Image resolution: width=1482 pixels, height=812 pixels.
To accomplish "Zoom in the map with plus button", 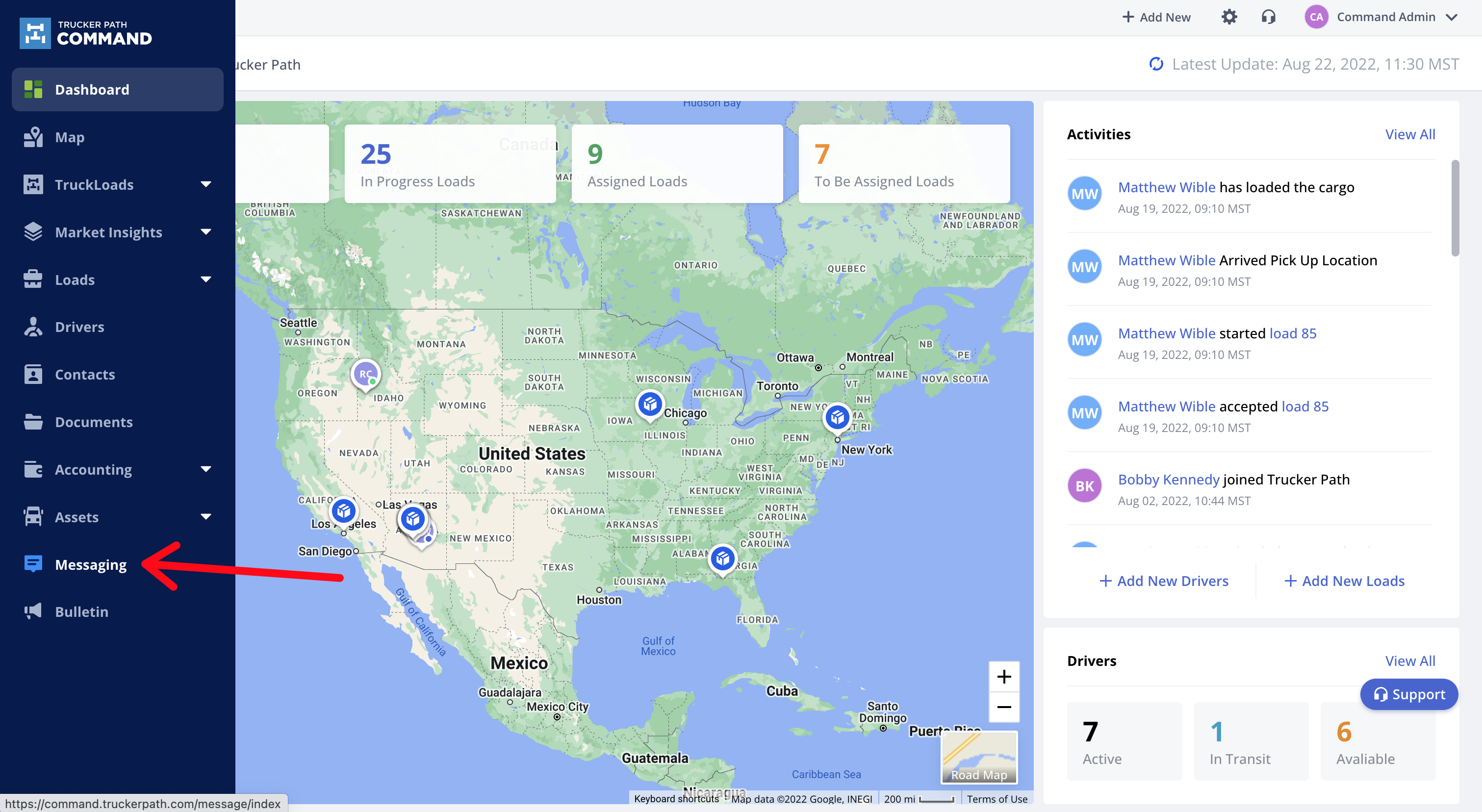I will tap(1004, 677).
